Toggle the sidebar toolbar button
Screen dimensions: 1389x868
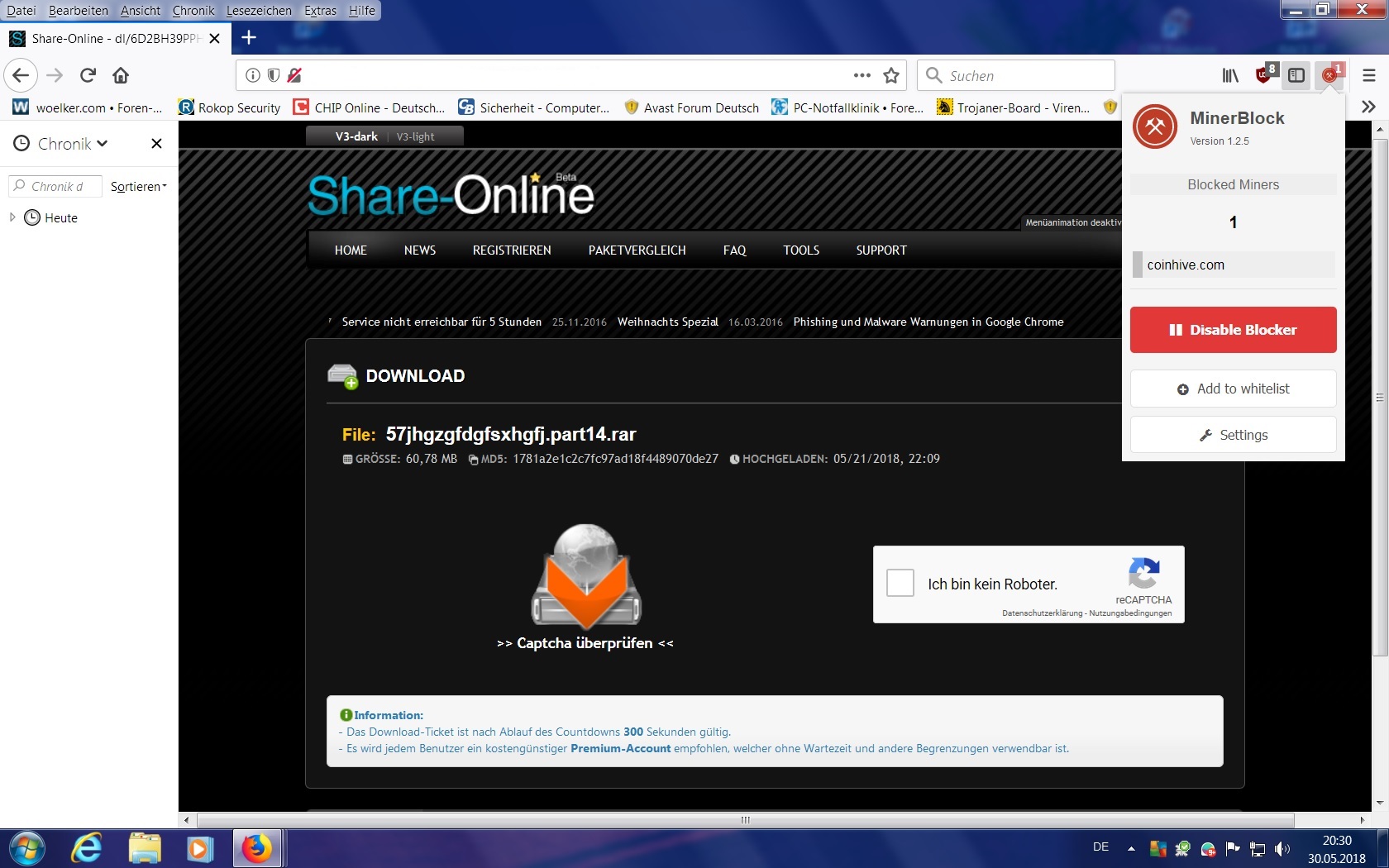tap(1296, 75)
